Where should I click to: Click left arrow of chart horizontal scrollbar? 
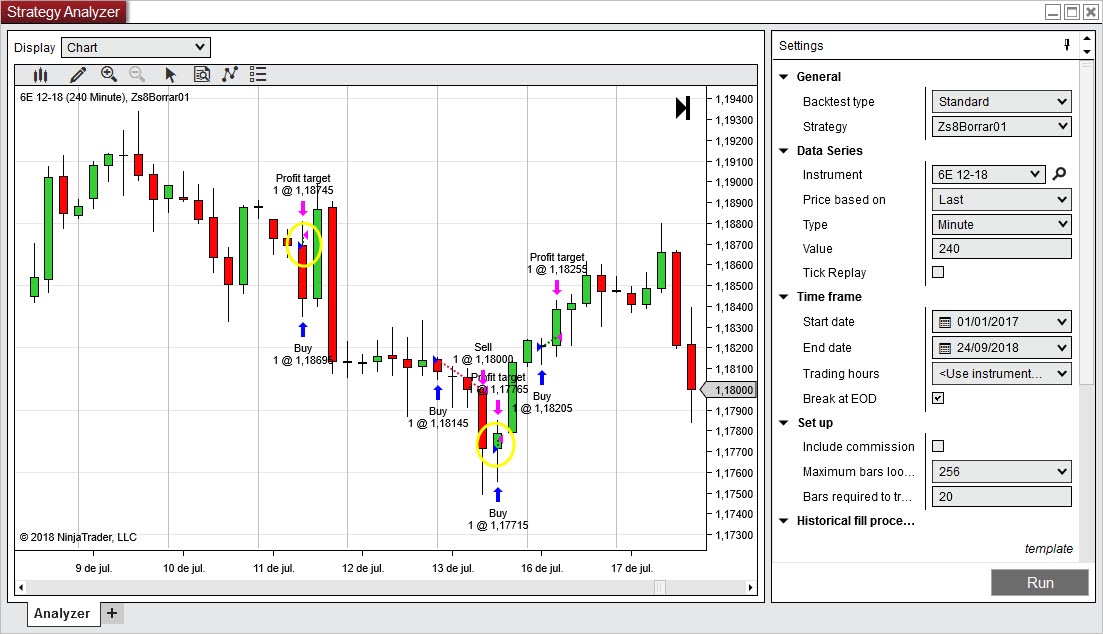click(21, 587)
